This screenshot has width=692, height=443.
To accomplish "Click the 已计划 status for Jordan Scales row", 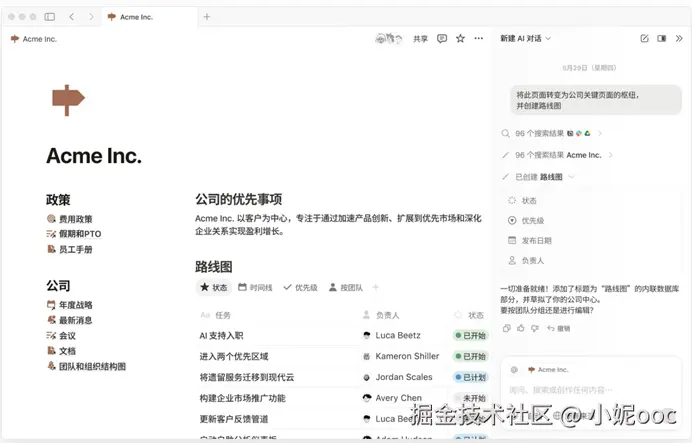I will tap(470, 377).
